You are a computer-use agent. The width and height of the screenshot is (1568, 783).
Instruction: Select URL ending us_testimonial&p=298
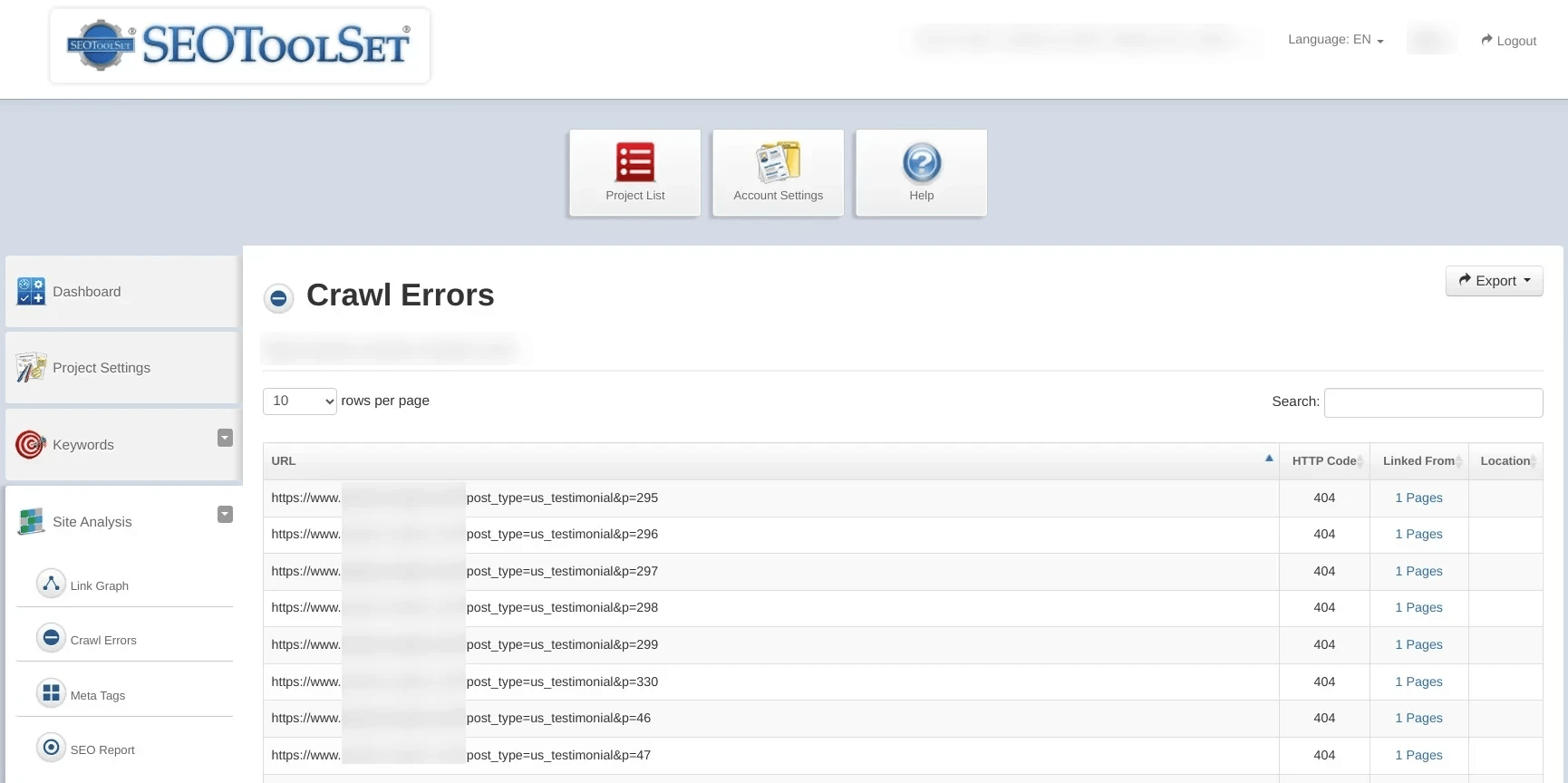(465, 607)
